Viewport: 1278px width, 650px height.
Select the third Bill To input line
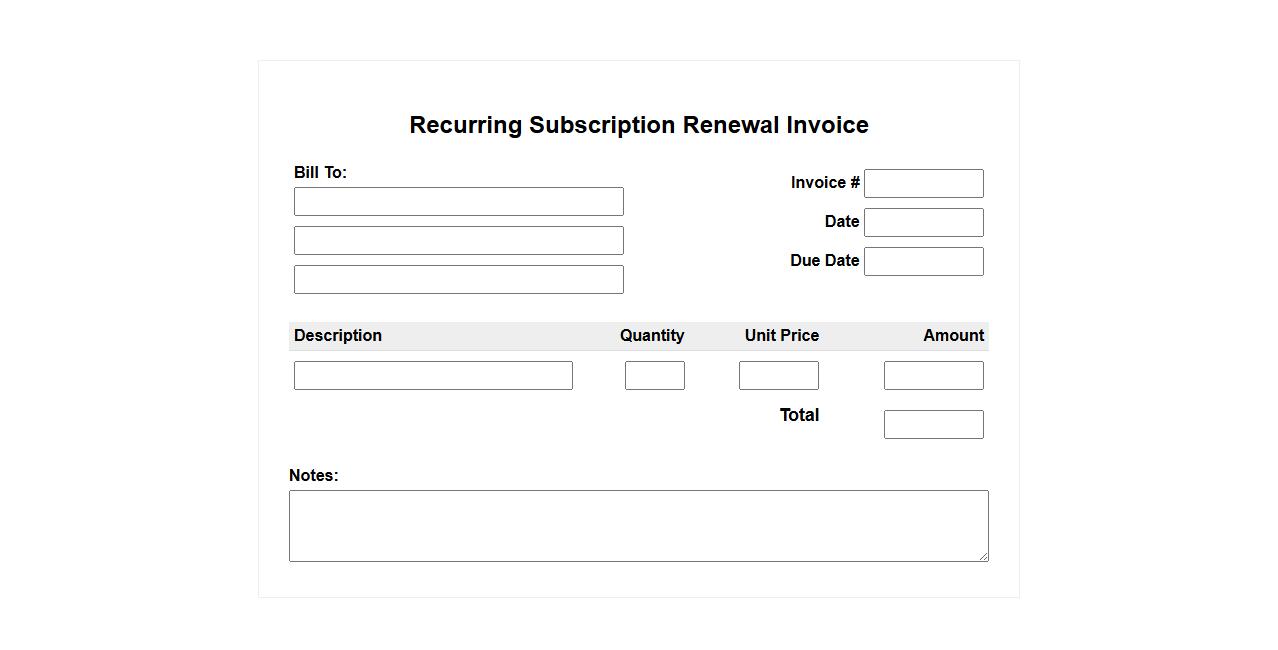(458, 279)
